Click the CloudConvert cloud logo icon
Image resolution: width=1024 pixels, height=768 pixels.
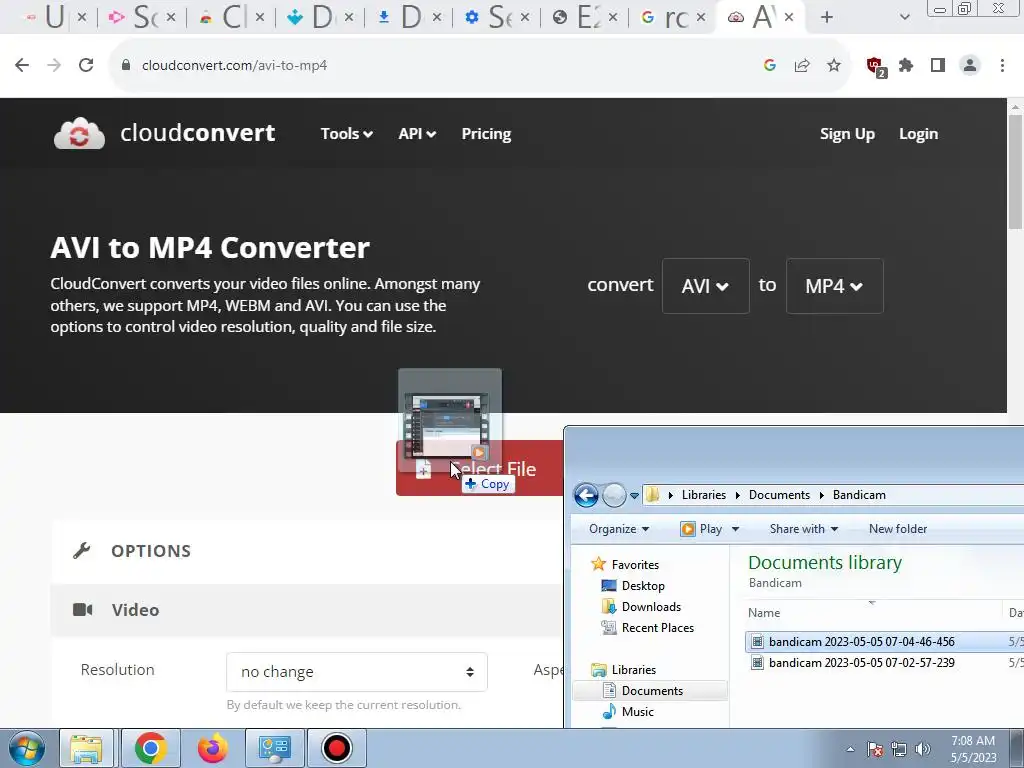point(79,133)
